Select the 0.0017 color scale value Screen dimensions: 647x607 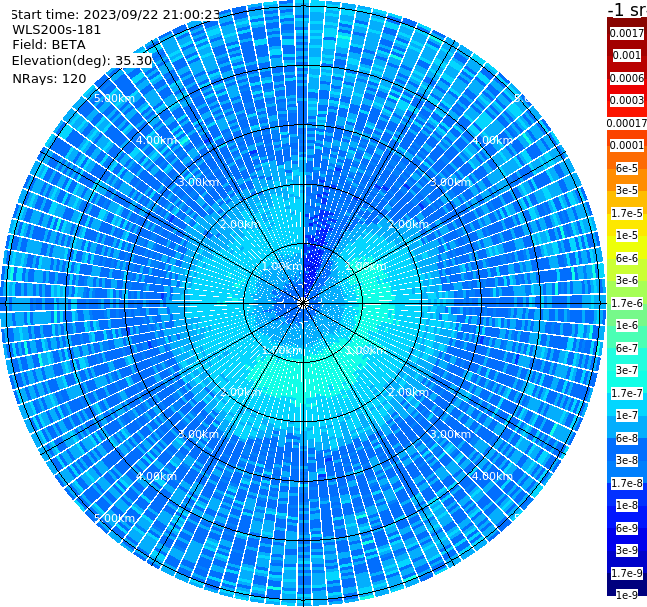click(x=627, y=33)
